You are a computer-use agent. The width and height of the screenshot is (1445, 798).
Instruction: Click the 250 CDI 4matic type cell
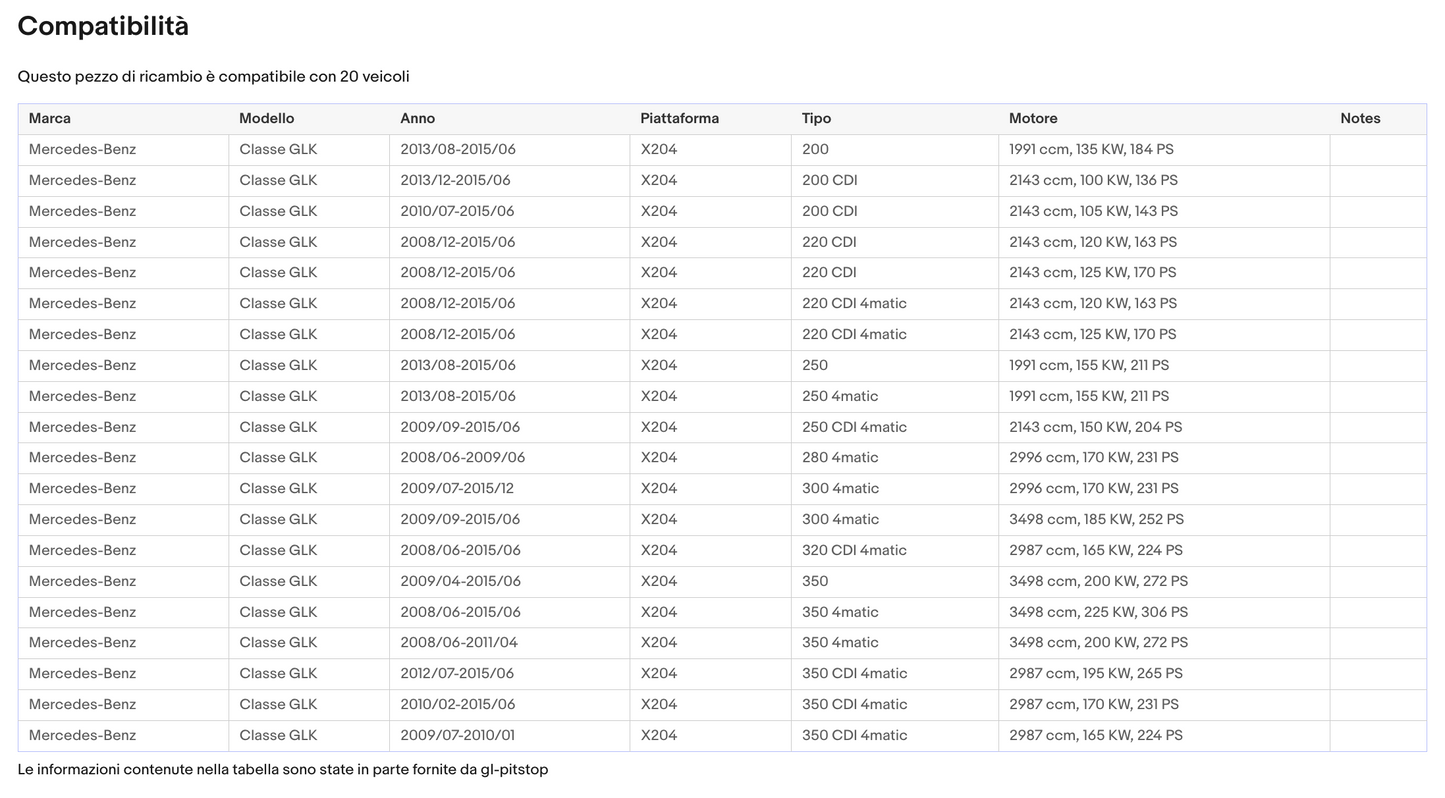coord(853,427)
